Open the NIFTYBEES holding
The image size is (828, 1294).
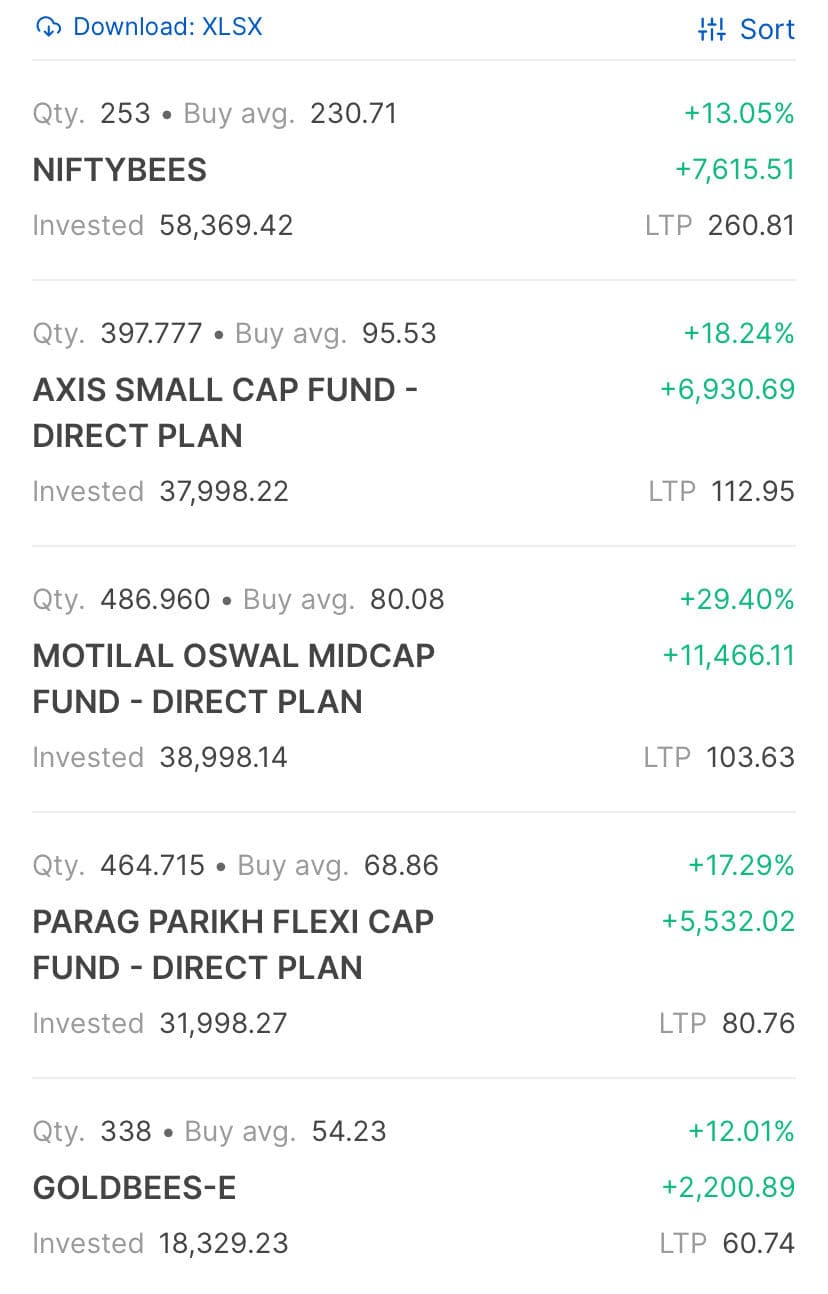pos(120,170)
